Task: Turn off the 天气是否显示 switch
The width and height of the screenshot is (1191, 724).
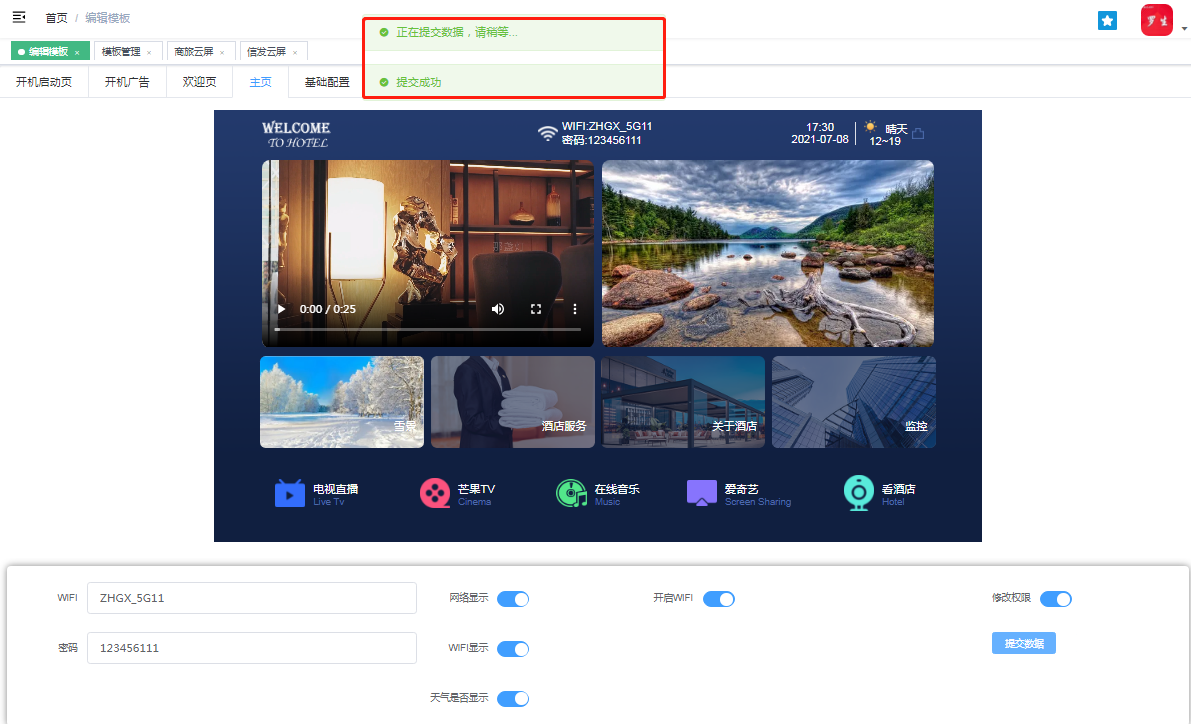Action: pos(512,699)
